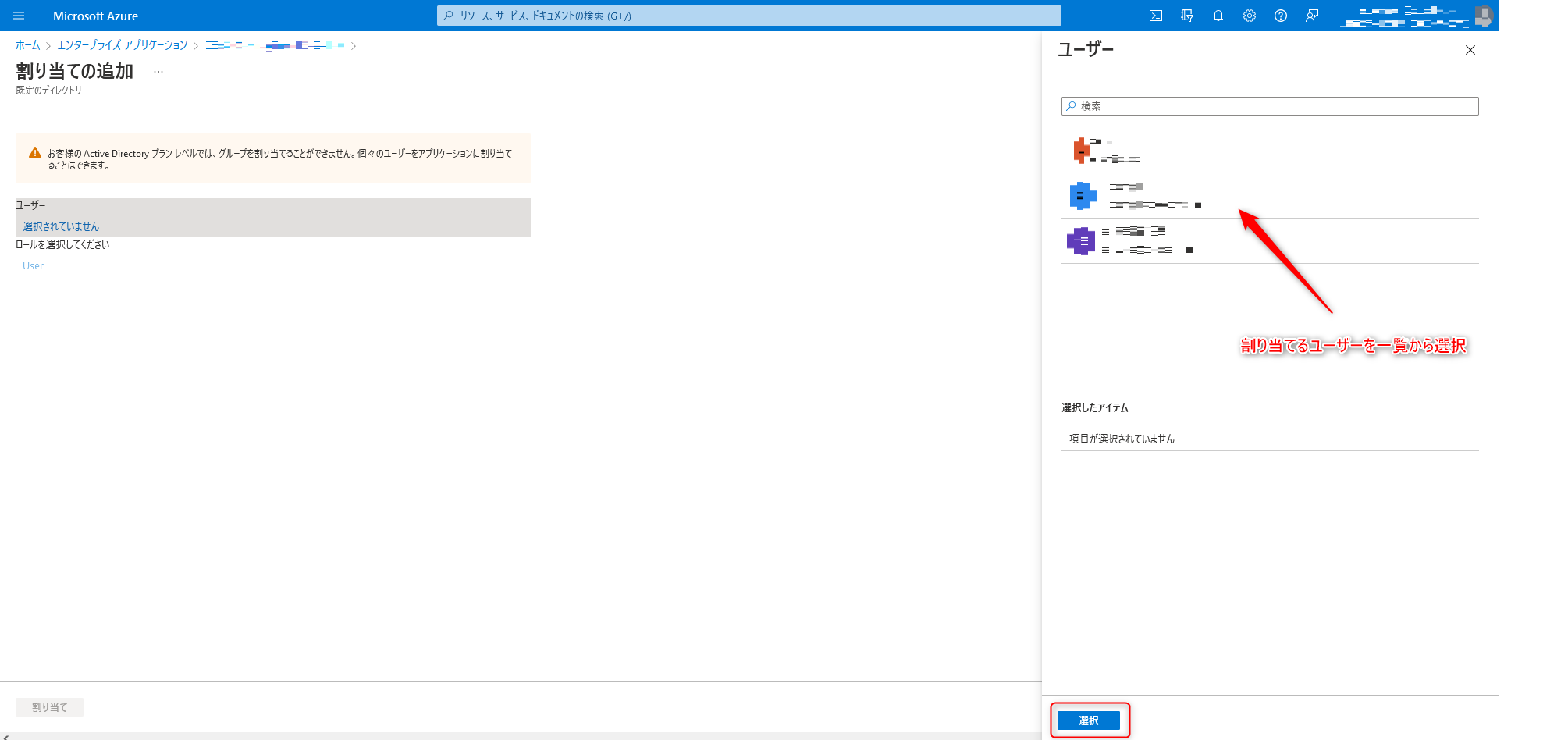Viewport: 1568px width, 740px height.
Task: Close the ユーザー side panel
Action: (1470, 50)
